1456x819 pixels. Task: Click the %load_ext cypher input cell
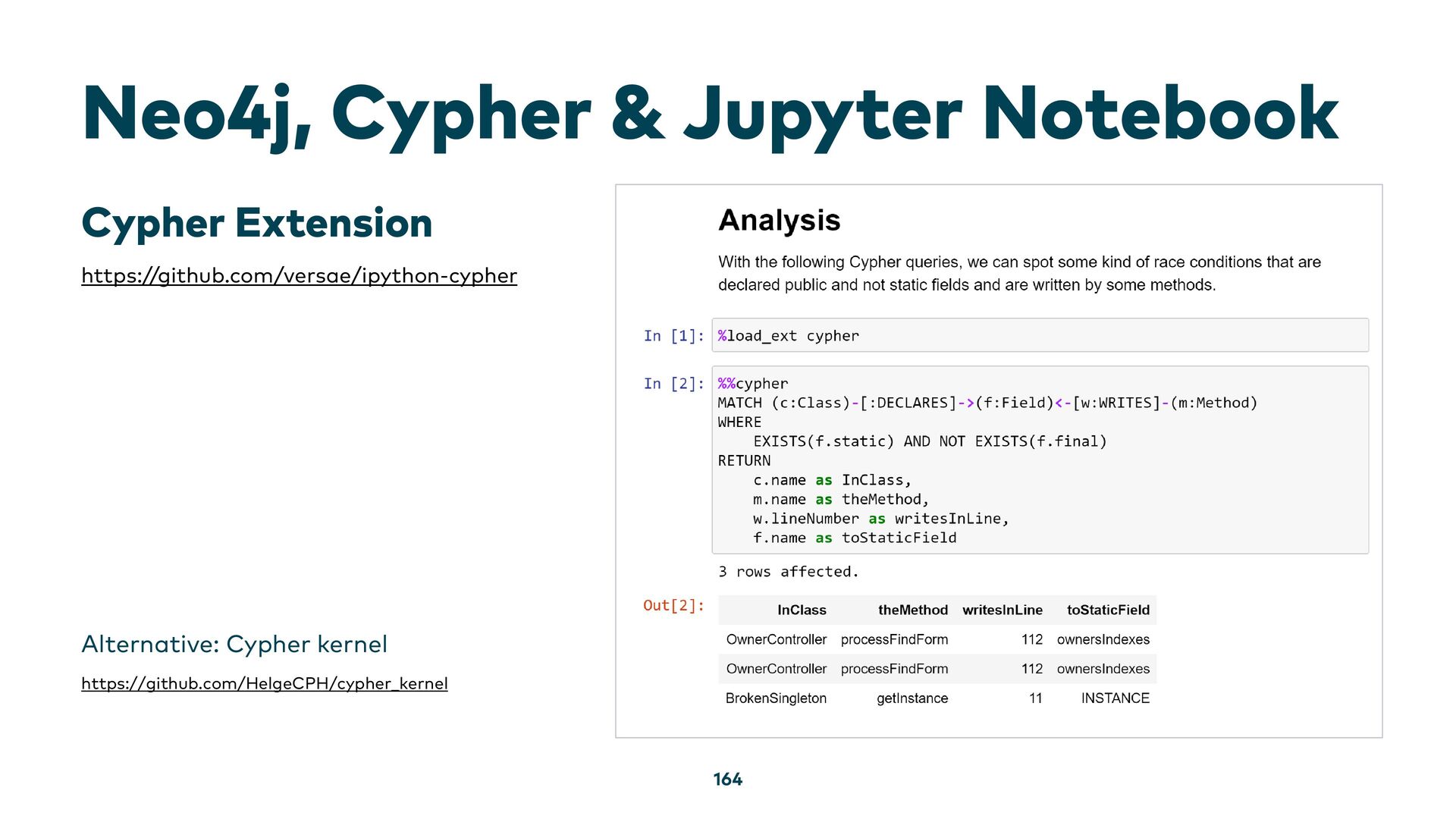pos(1039,335)
